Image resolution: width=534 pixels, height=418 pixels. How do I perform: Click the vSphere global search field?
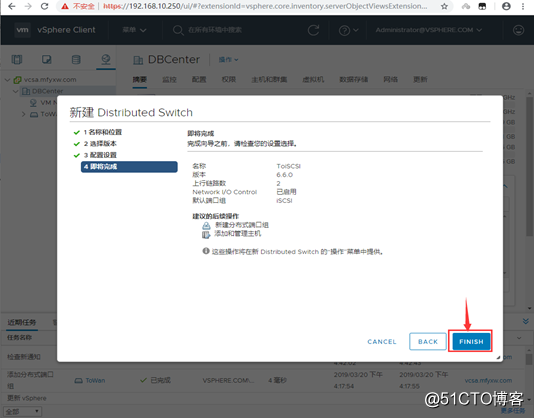click(x=215, y=30)
